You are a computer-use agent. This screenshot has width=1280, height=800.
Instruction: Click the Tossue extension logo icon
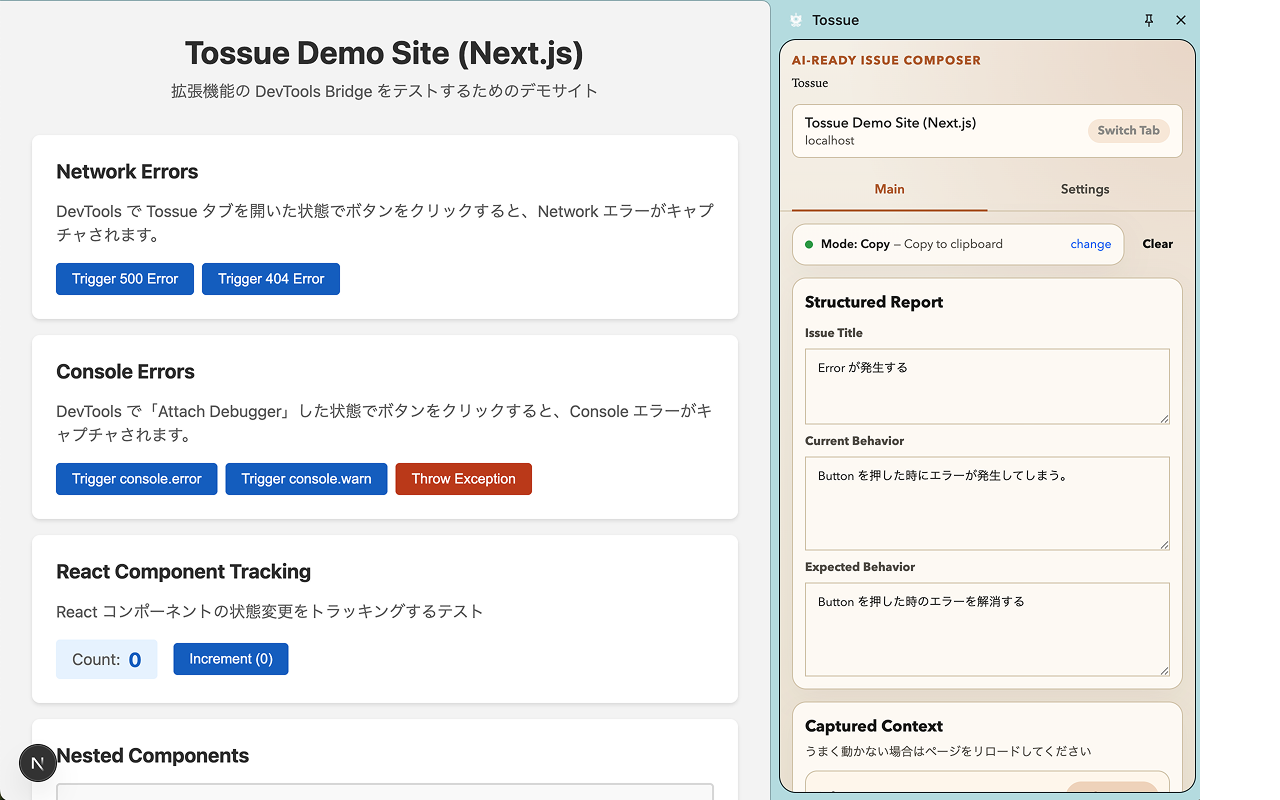pos(796,20)
